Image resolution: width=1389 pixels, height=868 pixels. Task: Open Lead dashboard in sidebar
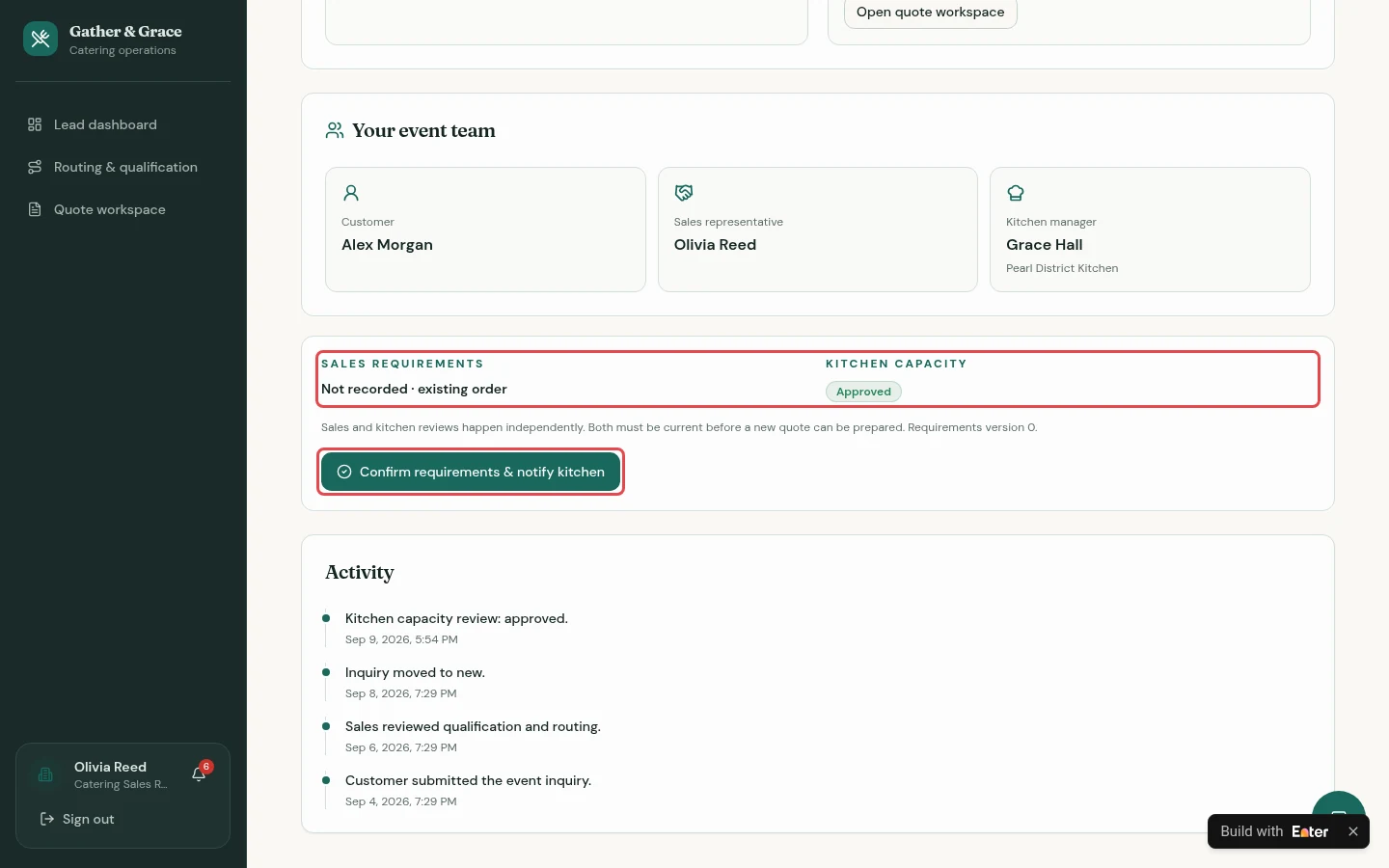123,124
